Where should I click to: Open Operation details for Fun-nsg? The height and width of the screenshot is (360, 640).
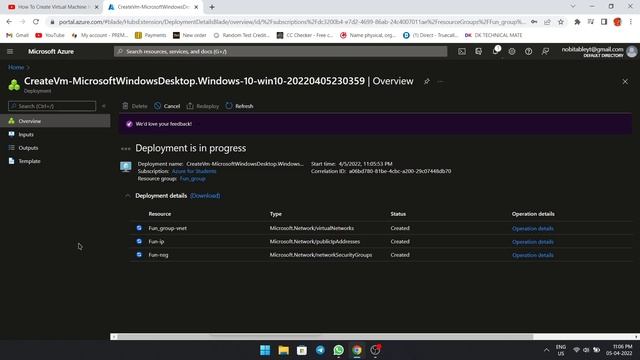[x=533, y=255]
